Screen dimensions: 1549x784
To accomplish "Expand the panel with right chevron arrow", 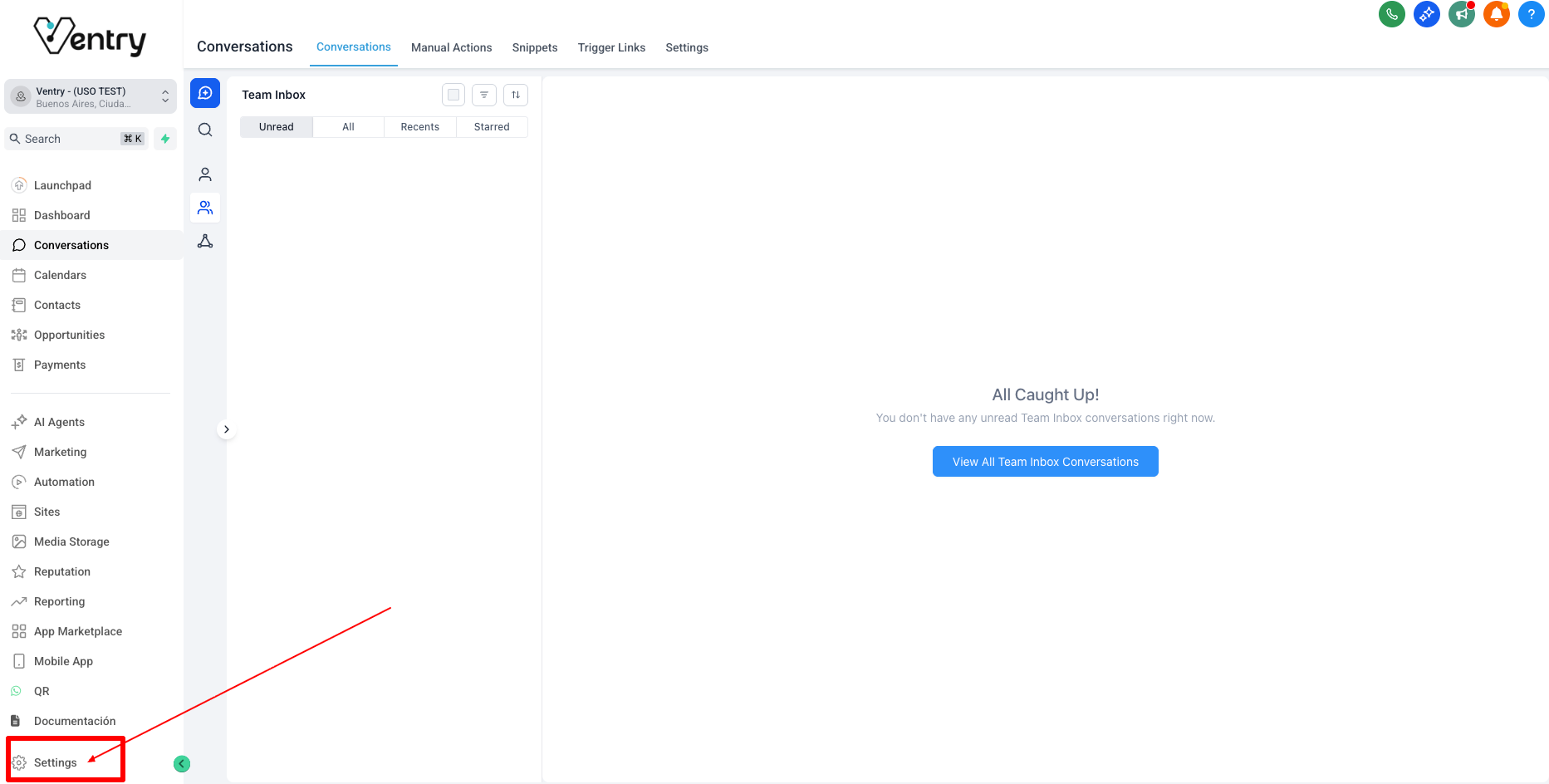I will coord(226,429).
